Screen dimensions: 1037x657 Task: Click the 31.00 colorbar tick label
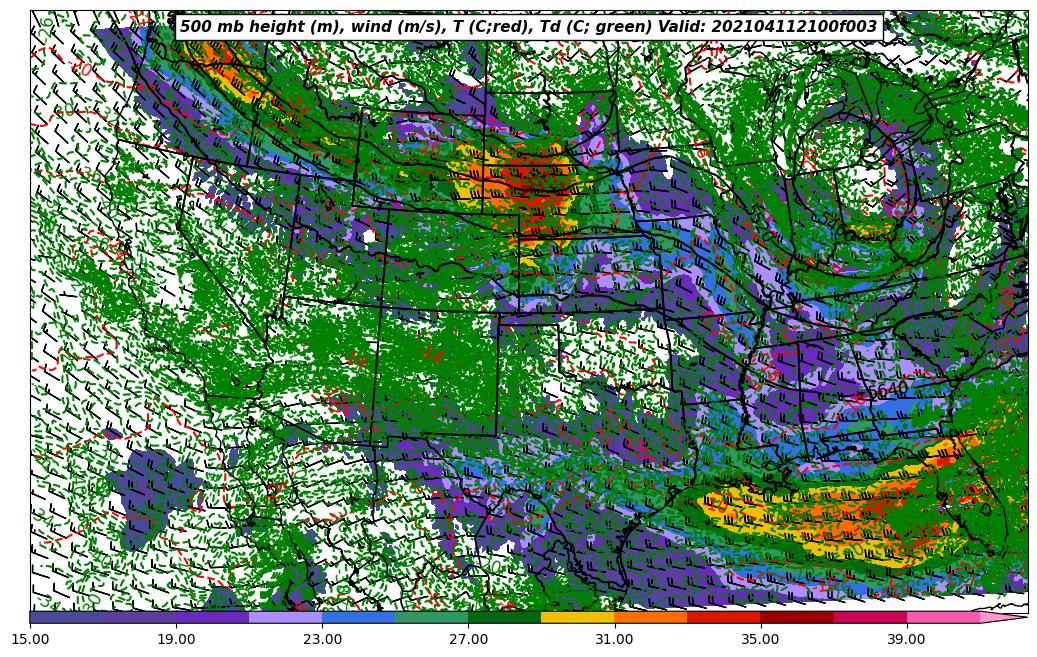(x=614, y=637)
